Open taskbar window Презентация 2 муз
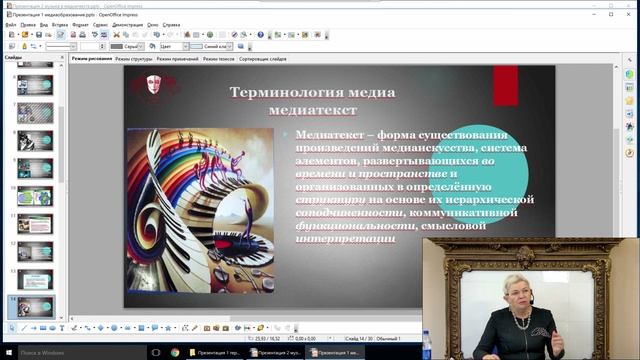The width and height of the screenshot is (640, 360). pyautogui.click(x=276, y=352)
